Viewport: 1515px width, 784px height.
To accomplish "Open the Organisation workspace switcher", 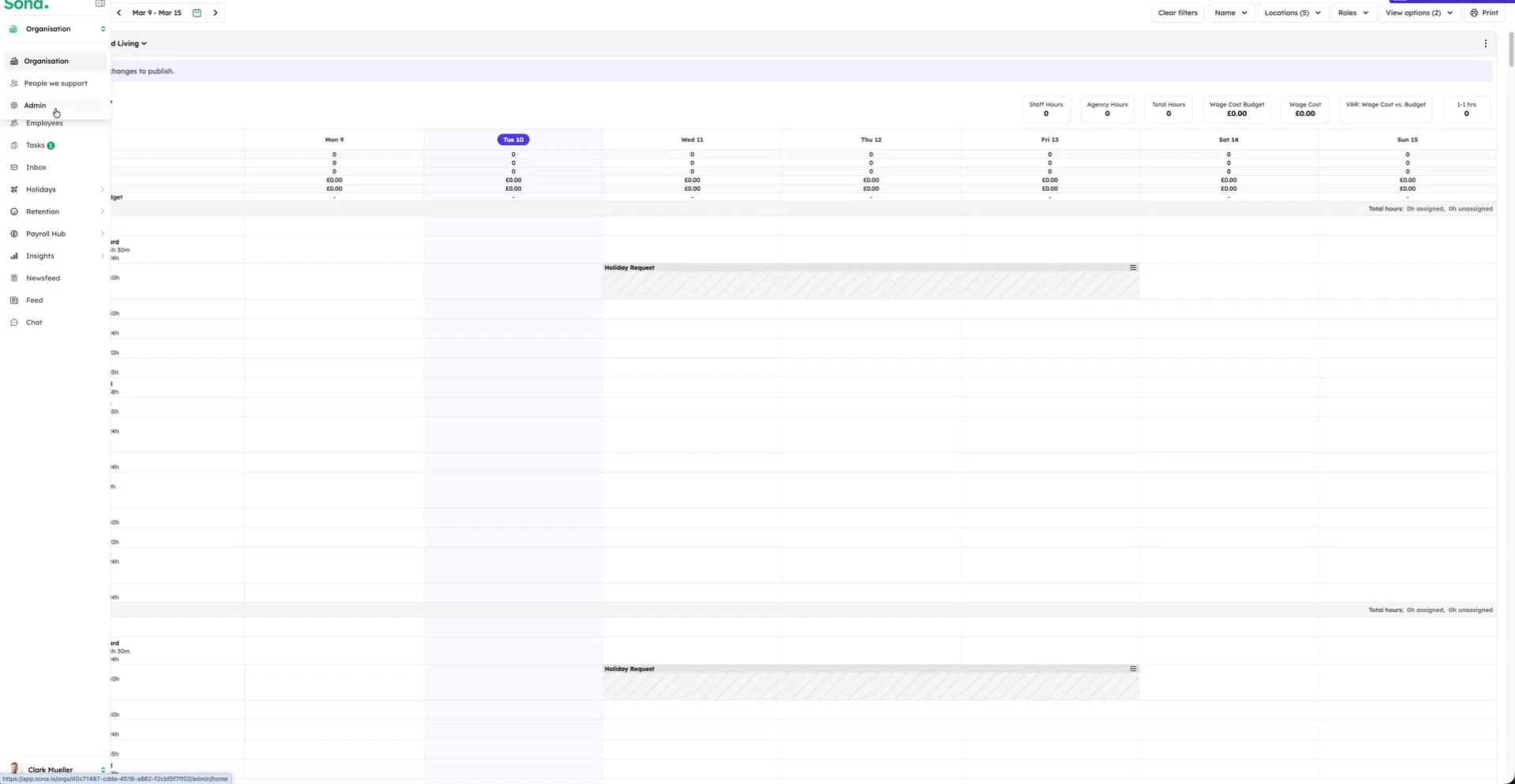I will tap(57, 29).
